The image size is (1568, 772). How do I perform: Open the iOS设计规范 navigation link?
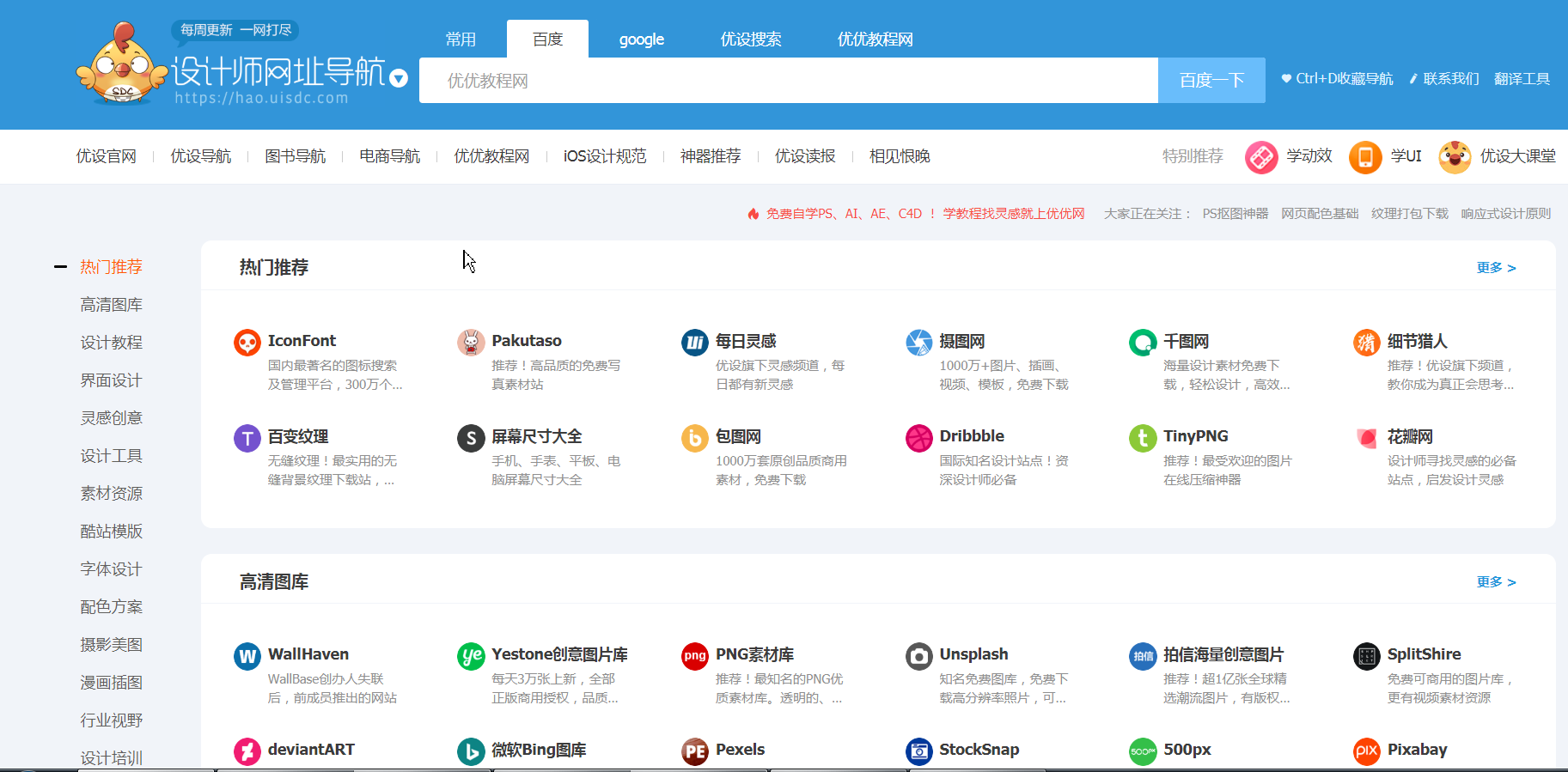click(x=605, y=156)
